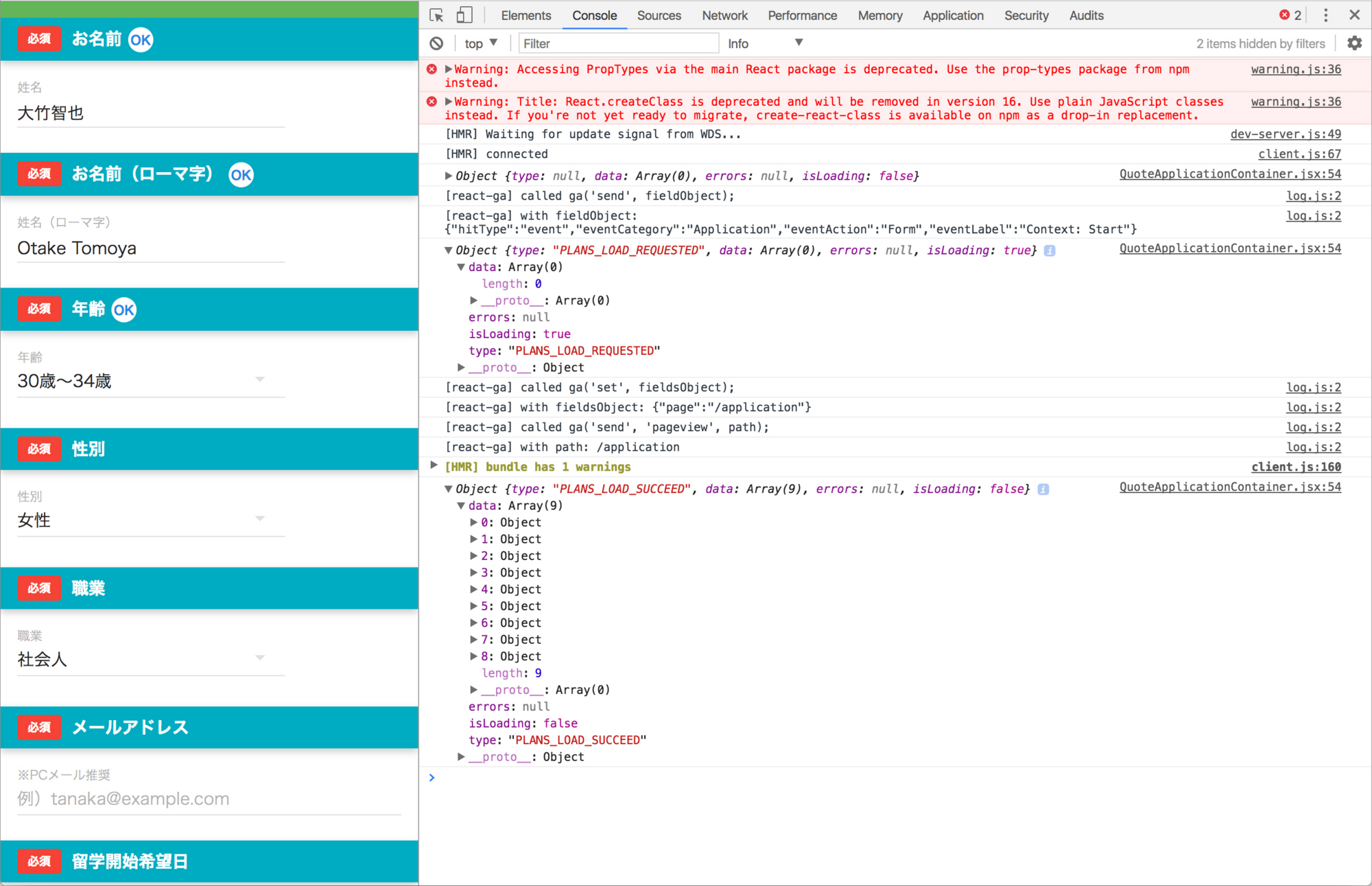The image size is (1372, 886).
Task: Expand the React.createClass warning
Action: [449, 102]
